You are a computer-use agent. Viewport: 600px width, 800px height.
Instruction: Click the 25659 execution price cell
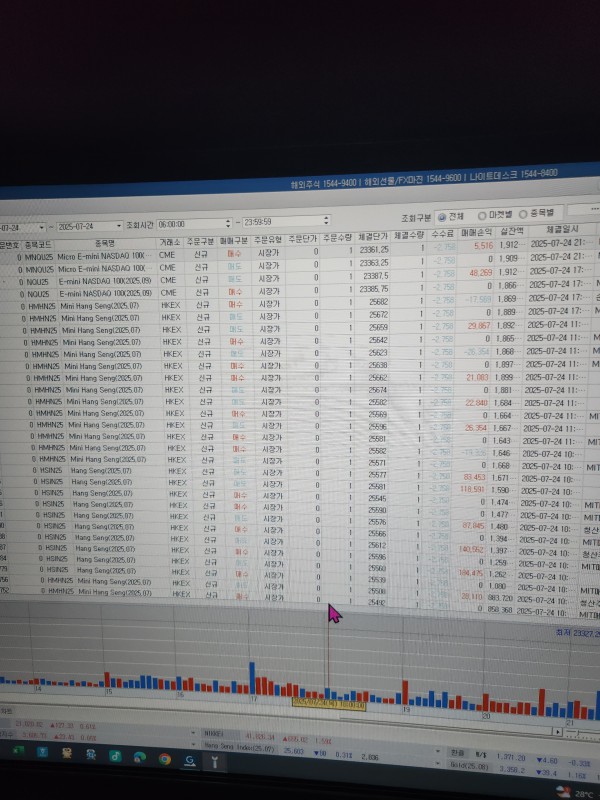[x=374, y=327]
